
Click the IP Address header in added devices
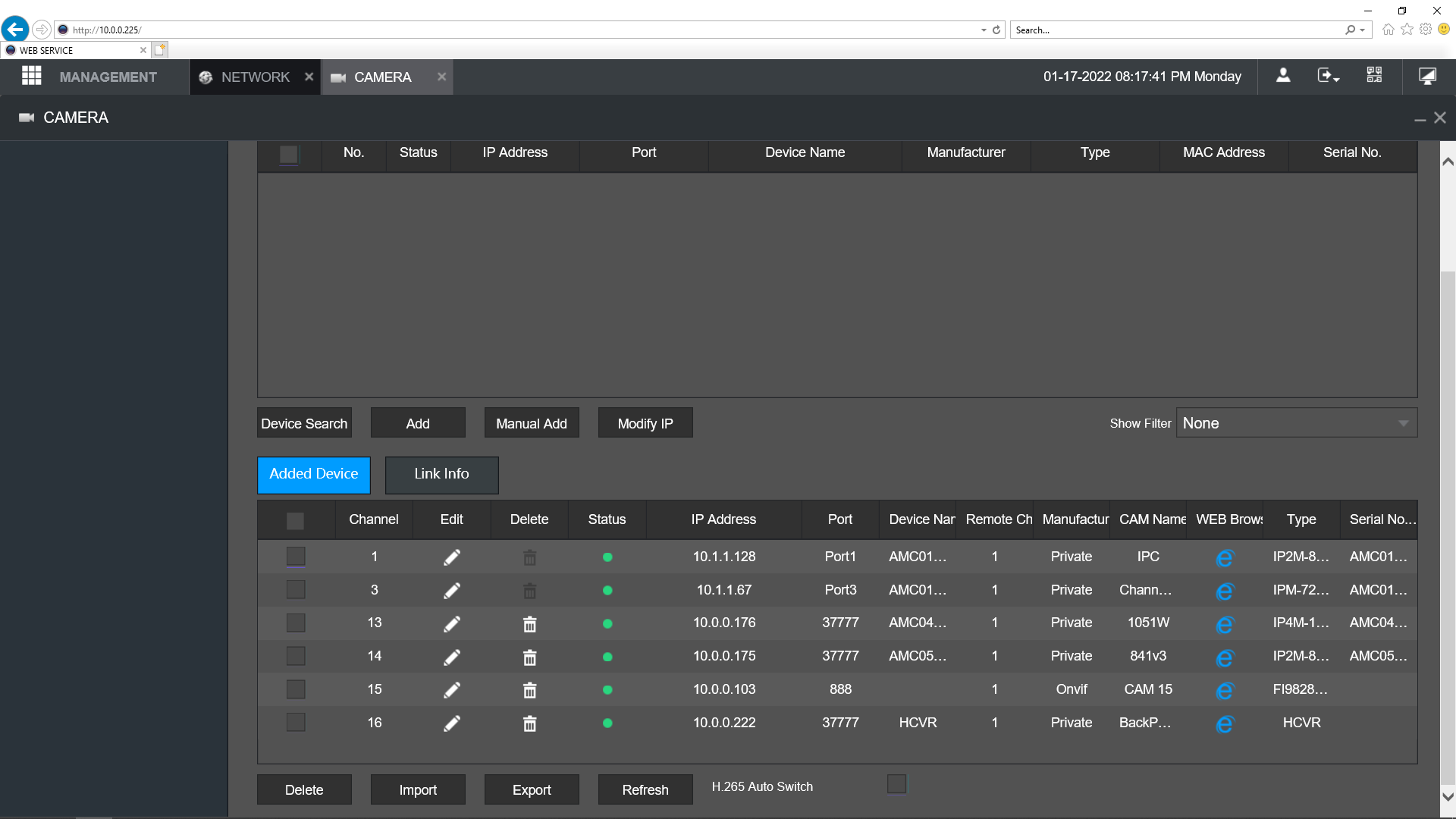[x=723, y=520]
